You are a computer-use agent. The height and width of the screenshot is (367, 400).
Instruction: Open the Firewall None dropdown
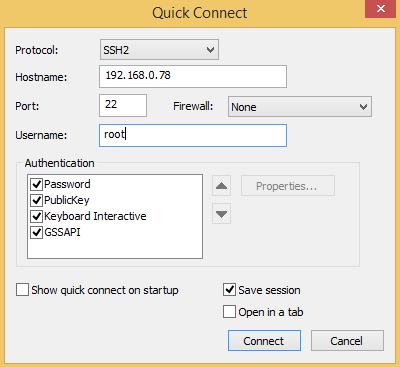(x=300, y=107)
